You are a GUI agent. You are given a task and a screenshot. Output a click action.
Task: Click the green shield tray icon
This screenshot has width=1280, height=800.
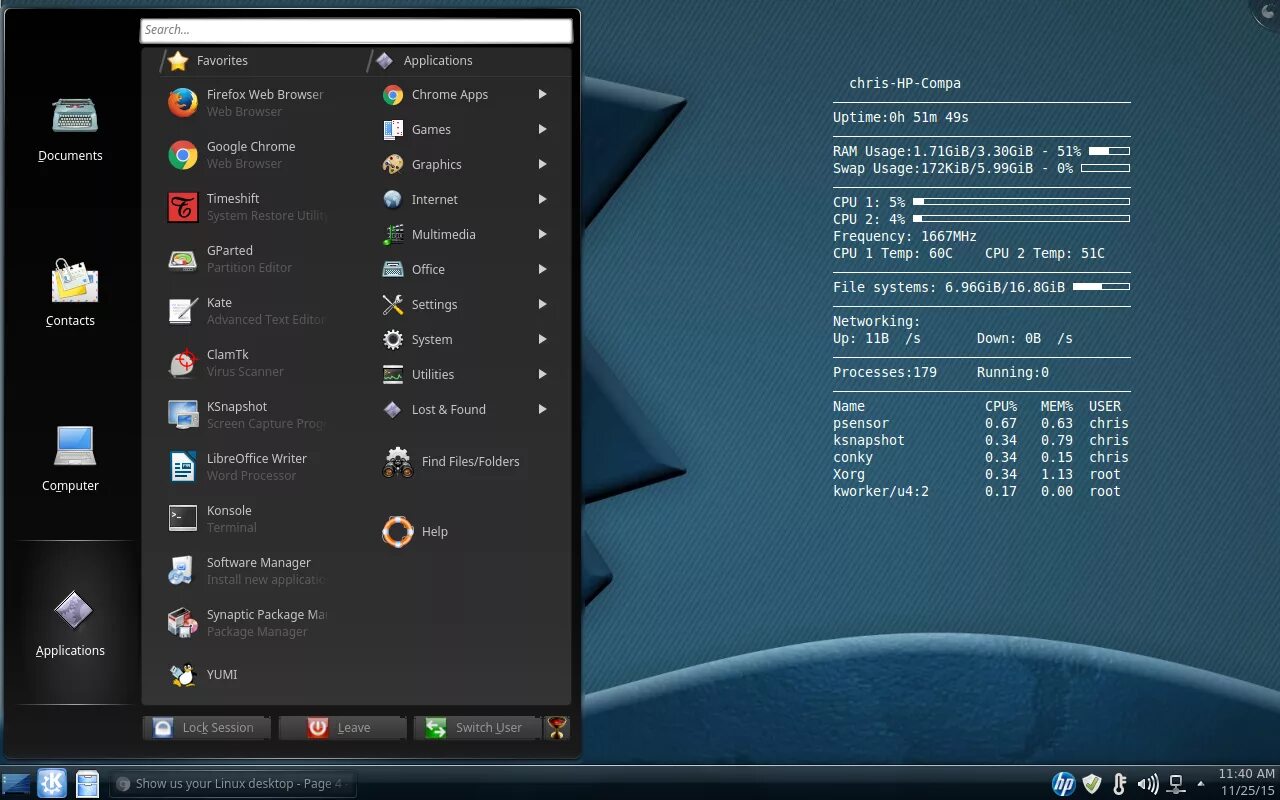(1092, 783)
